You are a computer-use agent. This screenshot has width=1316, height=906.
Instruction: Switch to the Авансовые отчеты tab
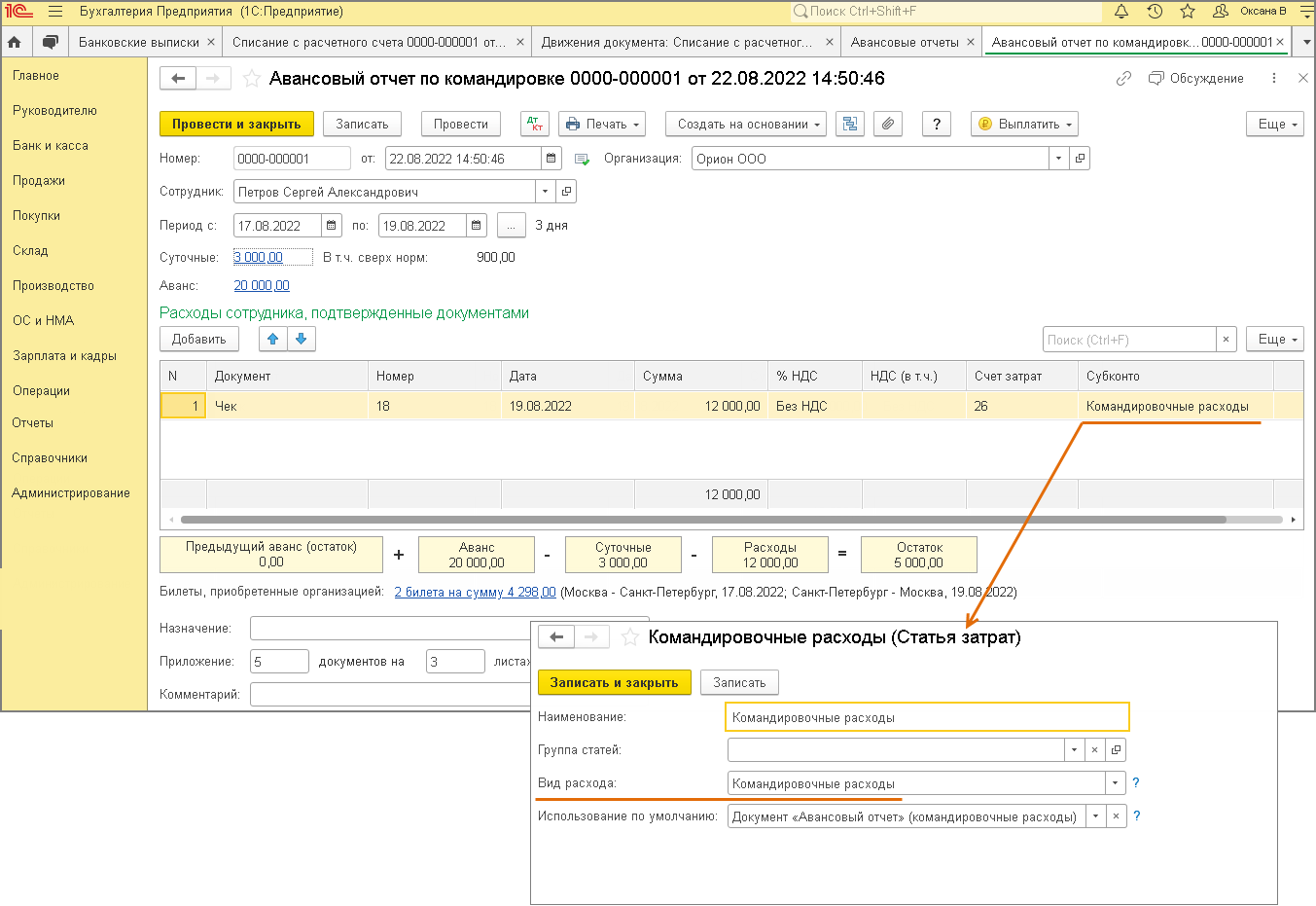tap(905, 42)
